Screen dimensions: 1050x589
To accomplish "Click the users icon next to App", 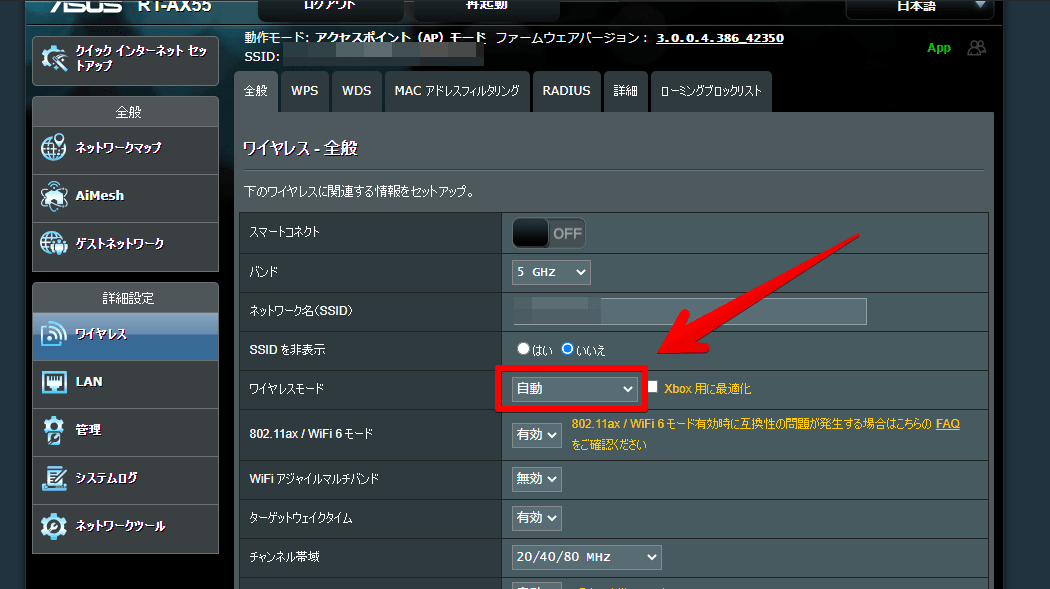I will (x=977, y=47).
